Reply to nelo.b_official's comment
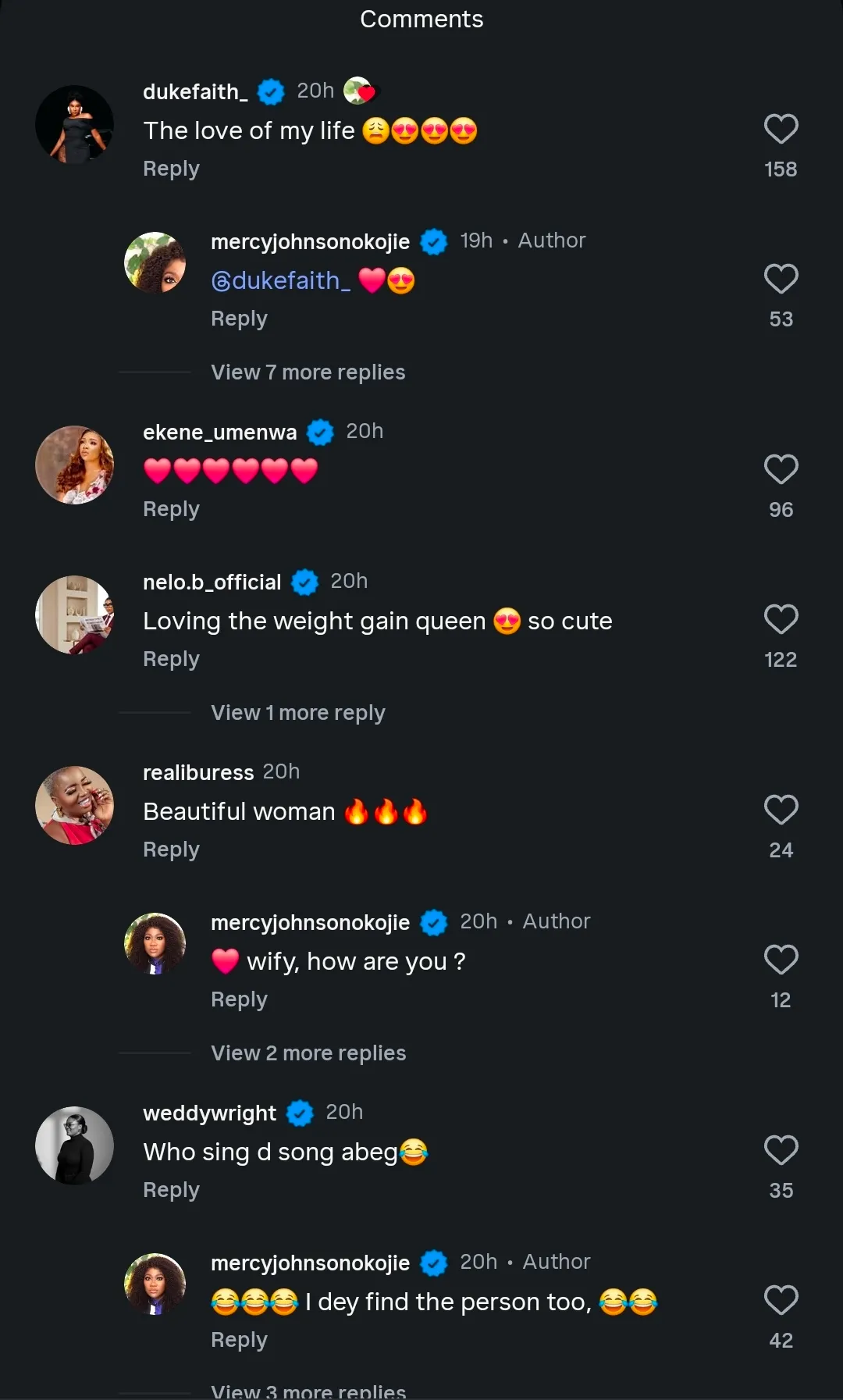 [x=171, y=659]
